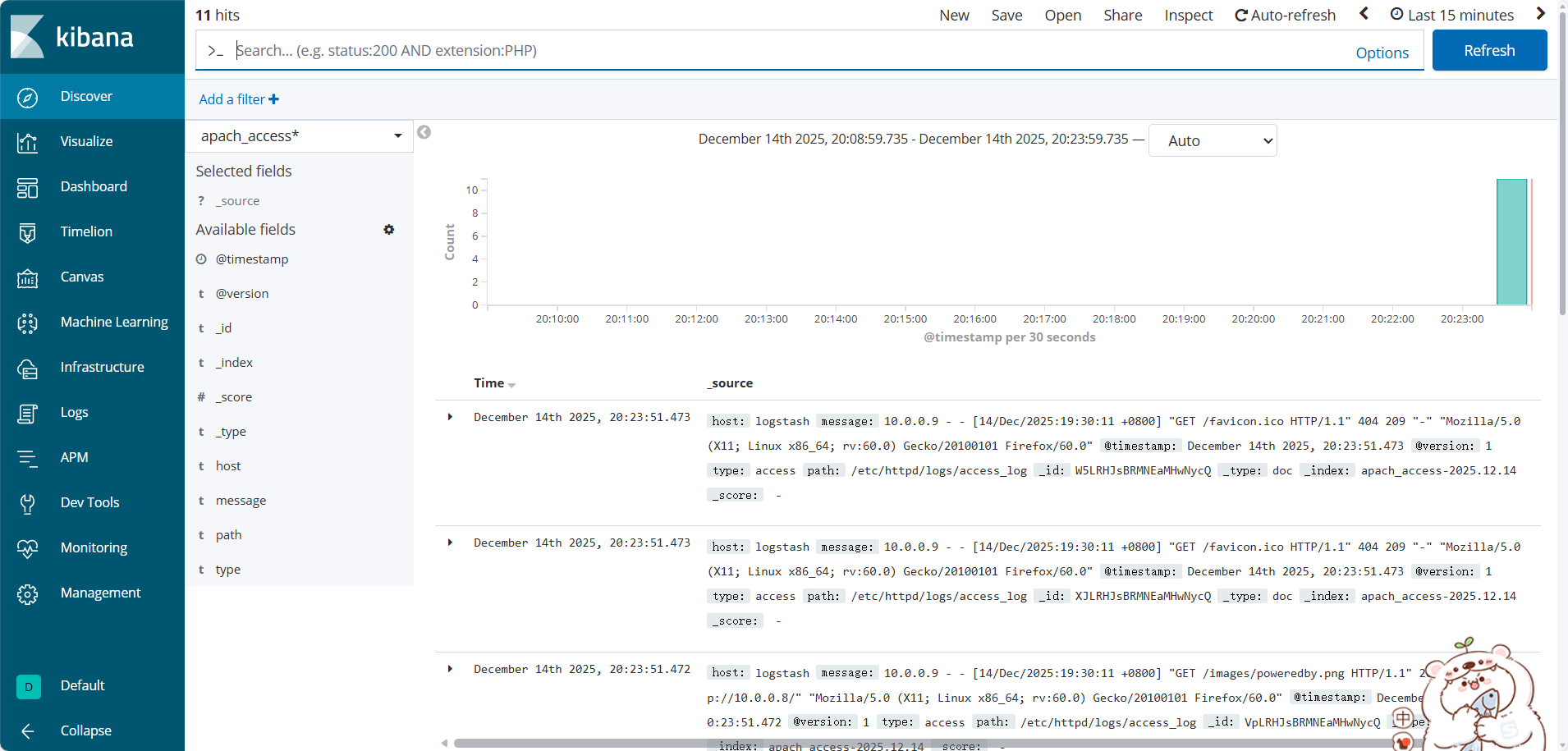Hide the field sidebar with circular arrow
Image resolution: width=1568 pixels, height=751 pixels.
click(424, 132)
